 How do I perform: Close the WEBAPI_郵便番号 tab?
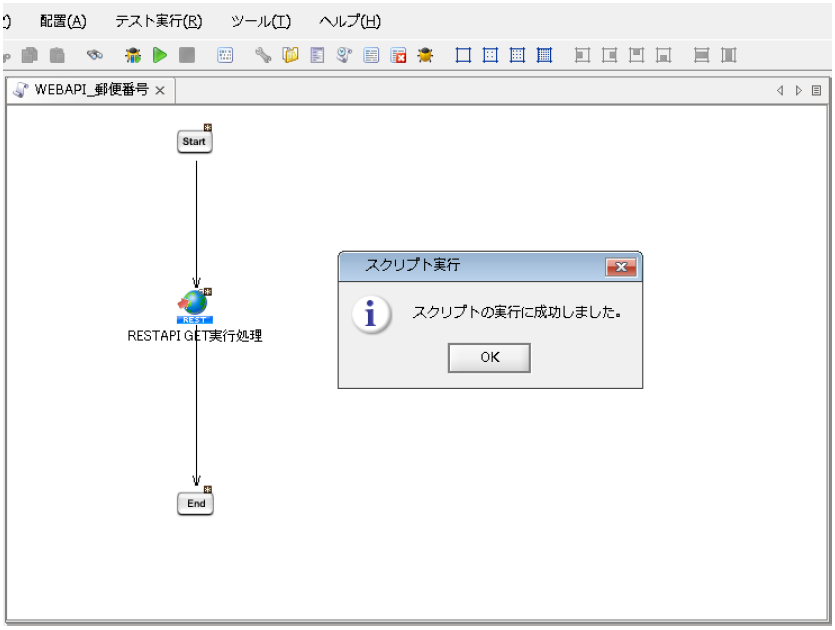click(160, 90)
